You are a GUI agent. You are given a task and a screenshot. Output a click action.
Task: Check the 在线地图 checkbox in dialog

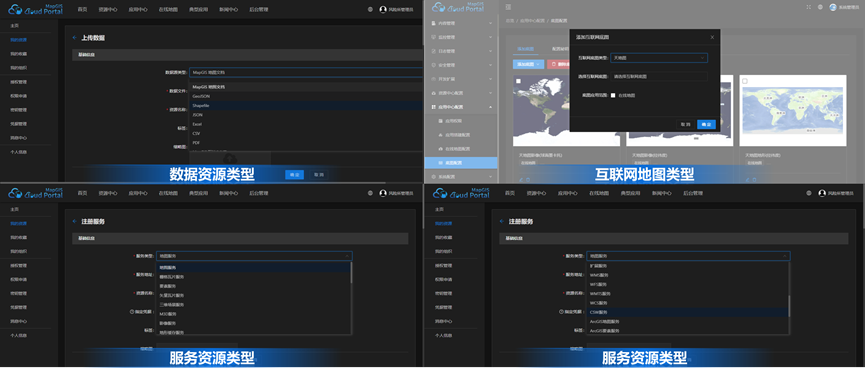[x=613, y=95]
